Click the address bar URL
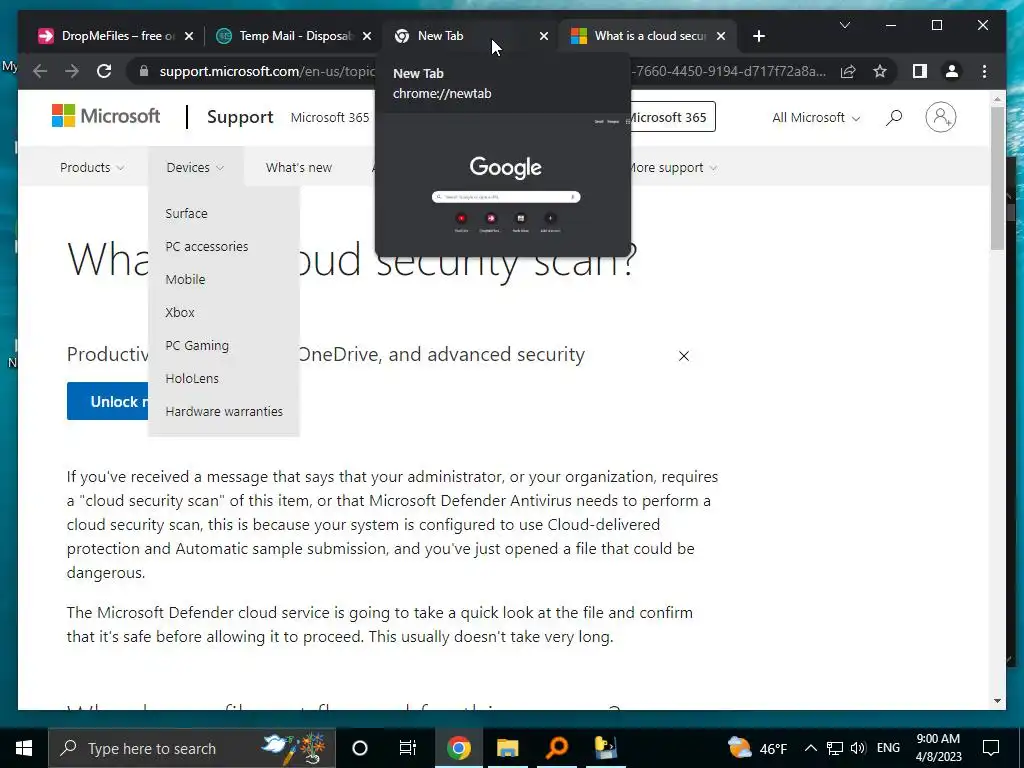 tap(266, 71)
